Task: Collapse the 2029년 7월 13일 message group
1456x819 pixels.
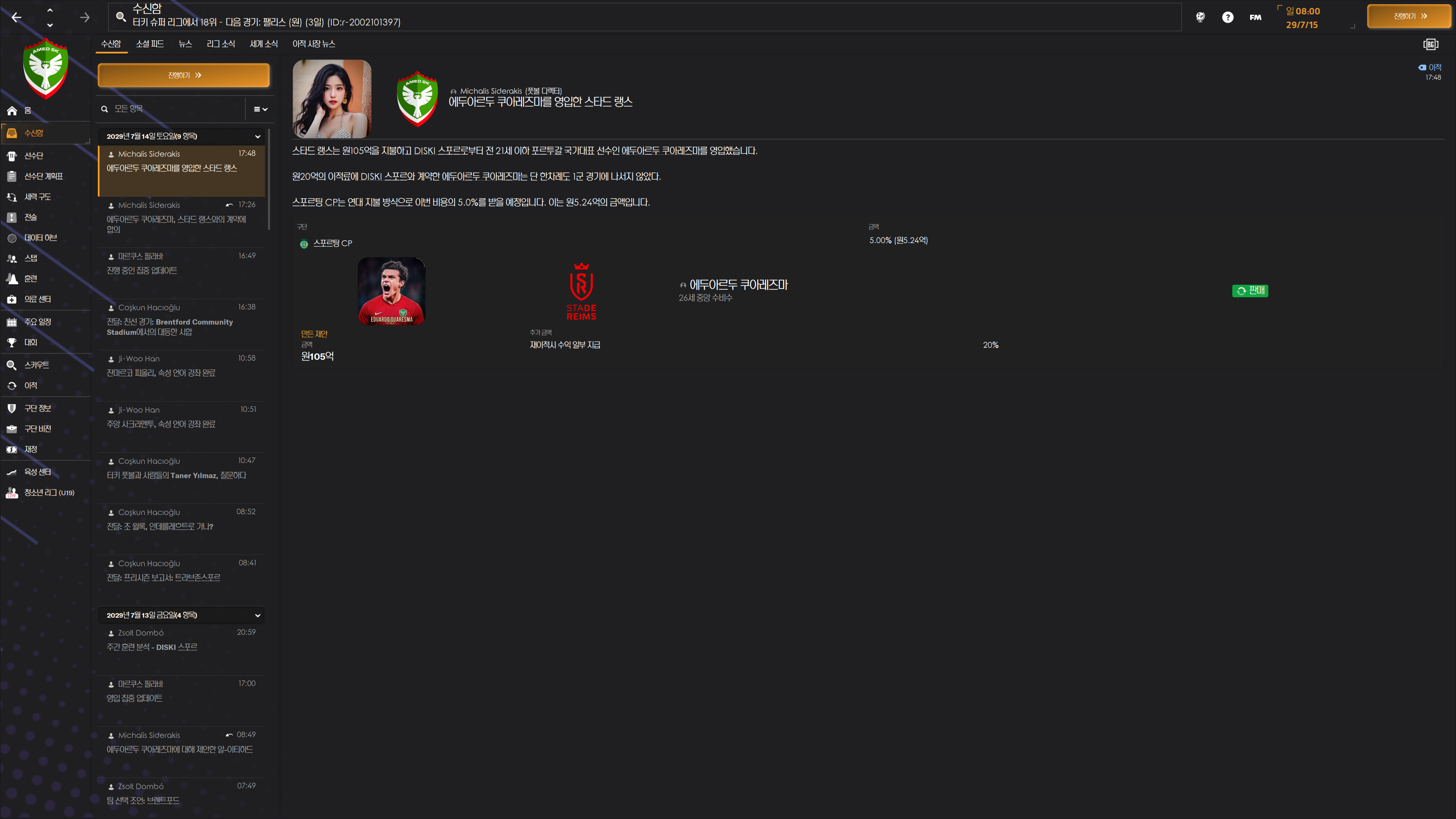Action: 257,615
